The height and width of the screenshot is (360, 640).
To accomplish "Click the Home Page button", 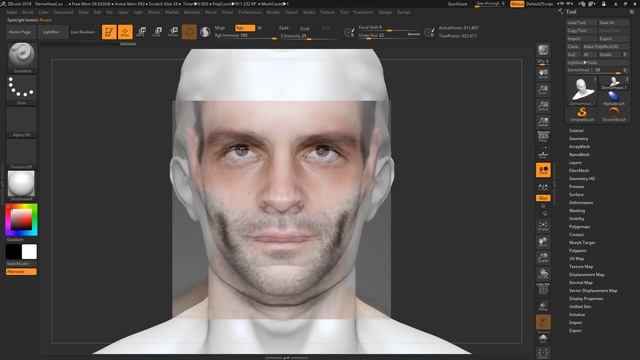I will pos(21,32).
